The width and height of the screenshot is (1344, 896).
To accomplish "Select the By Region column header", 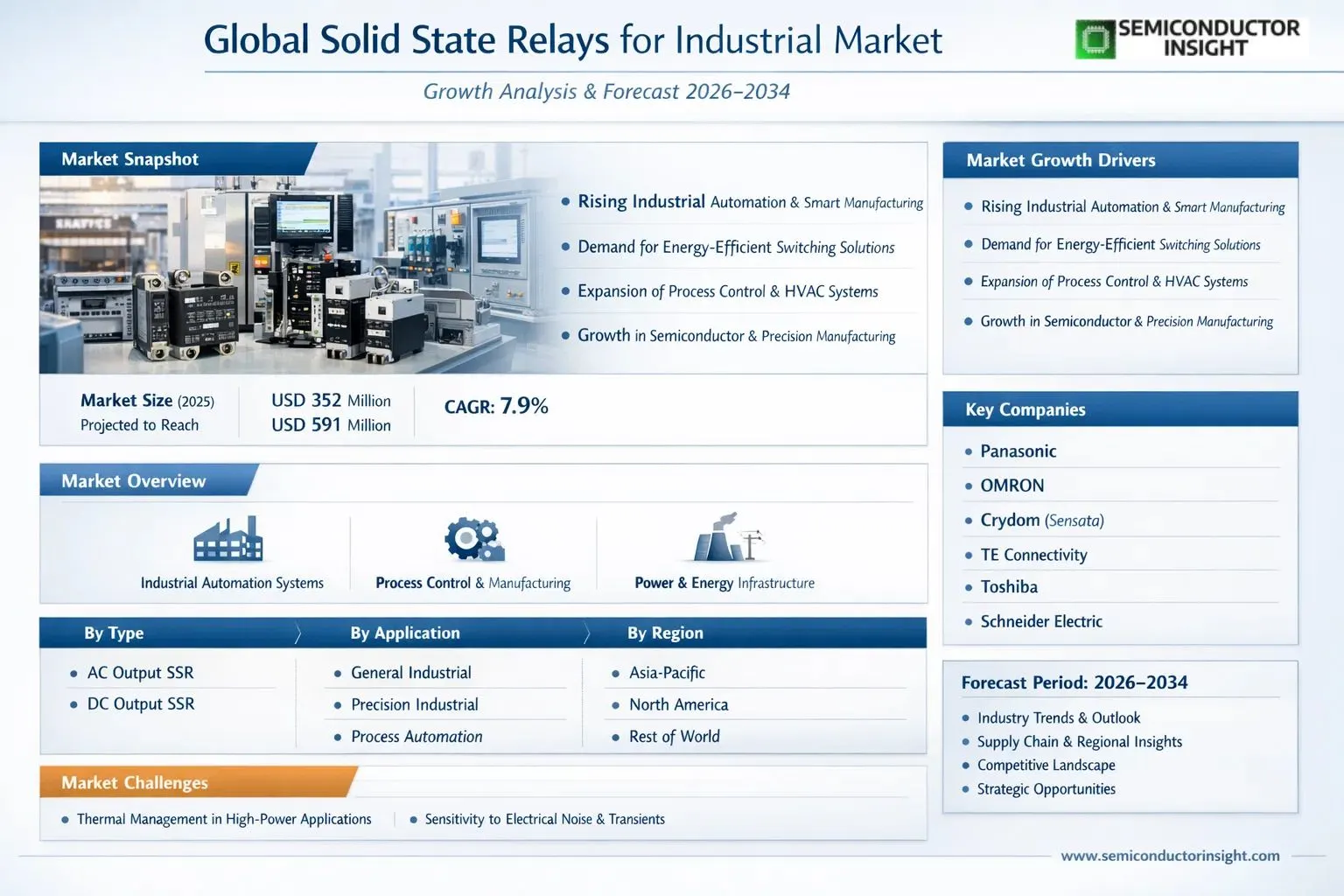I will [665, 633].
